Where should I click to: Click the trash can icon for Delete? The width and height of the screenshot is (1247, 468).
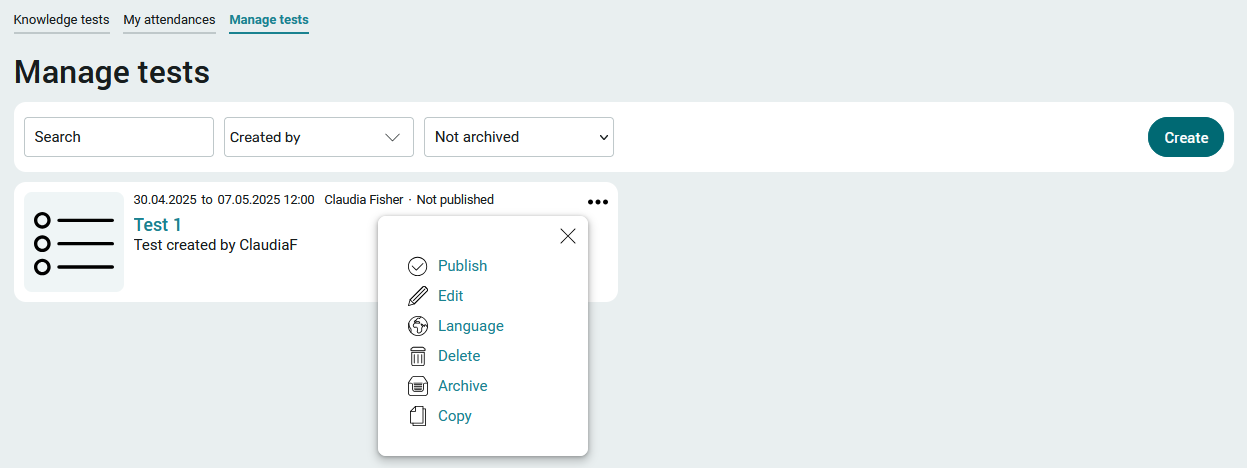(x=418, y=356)
